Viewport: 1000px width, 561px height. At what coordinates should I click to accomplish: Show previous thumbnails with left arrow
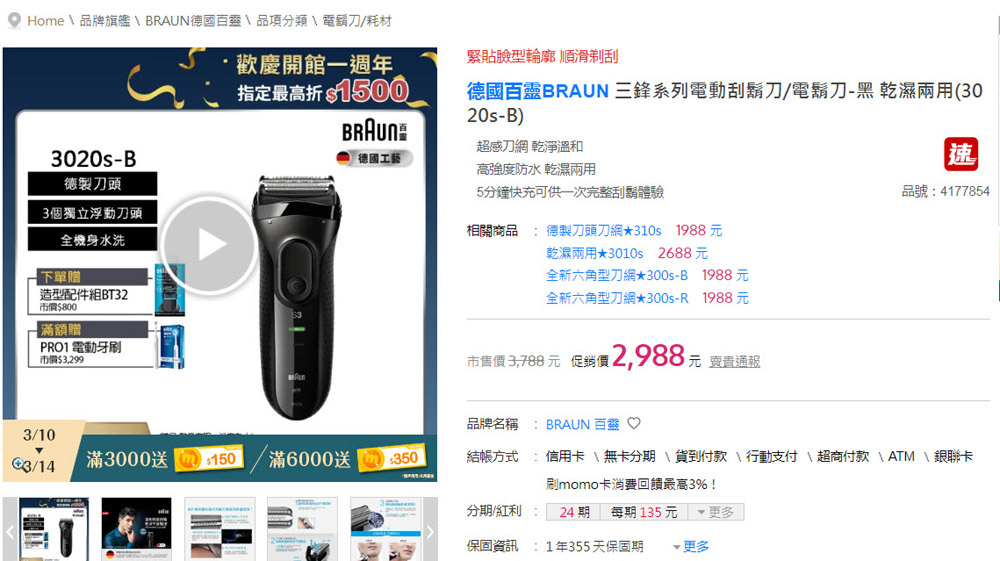[10, 531]
